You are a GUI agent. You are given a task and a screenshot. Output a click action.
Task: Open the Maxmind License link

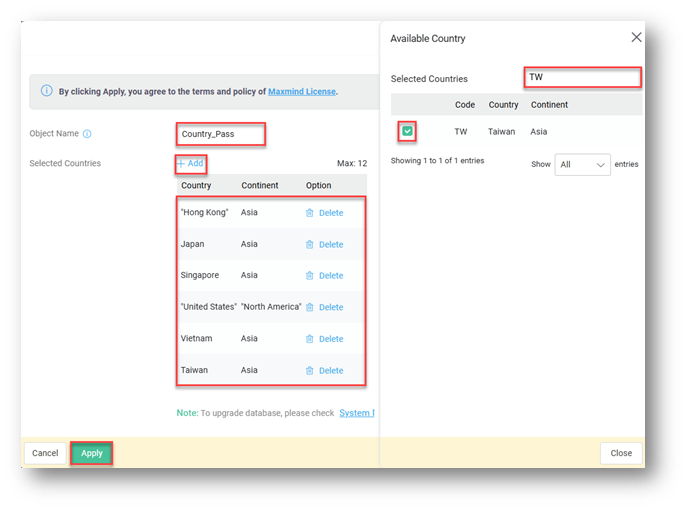302,92
